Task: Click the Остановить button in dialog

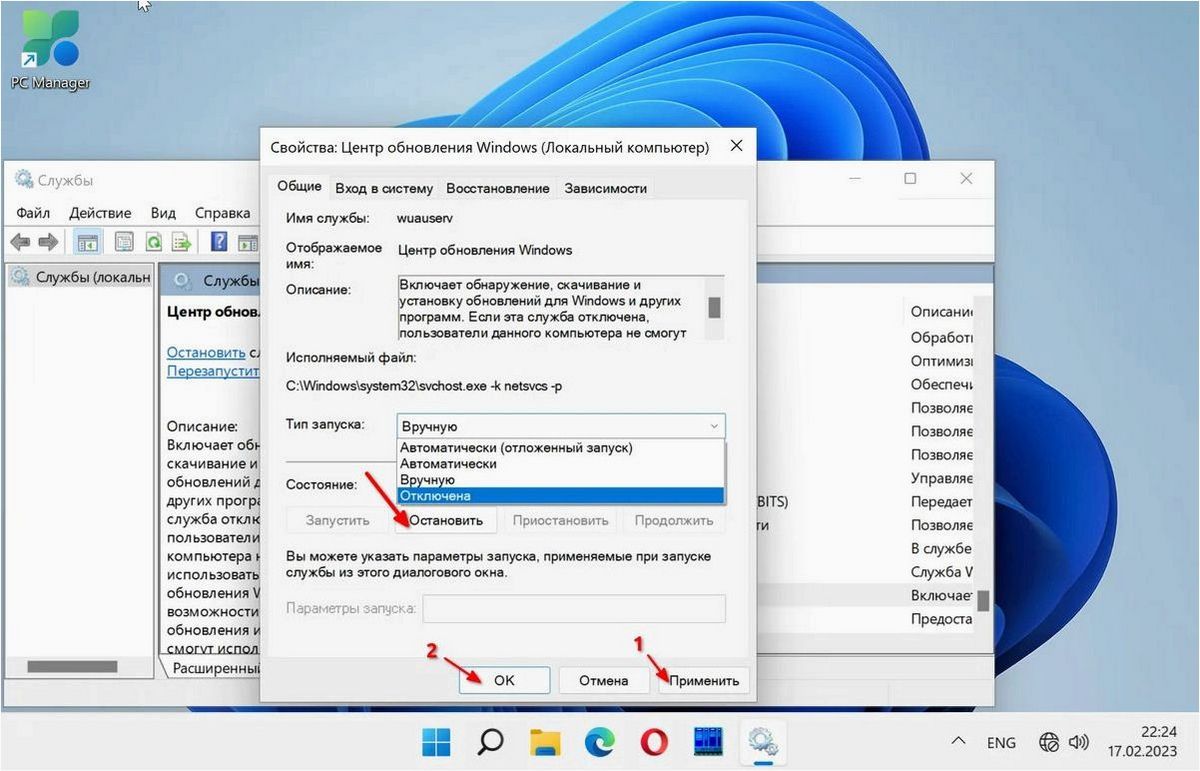Action: coord(446,520)
